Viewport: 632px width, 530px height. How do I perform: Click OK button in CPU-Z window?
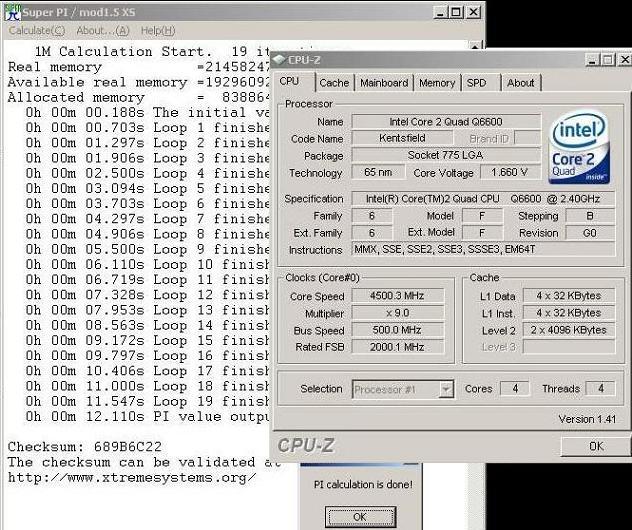[x=596, y=446]
